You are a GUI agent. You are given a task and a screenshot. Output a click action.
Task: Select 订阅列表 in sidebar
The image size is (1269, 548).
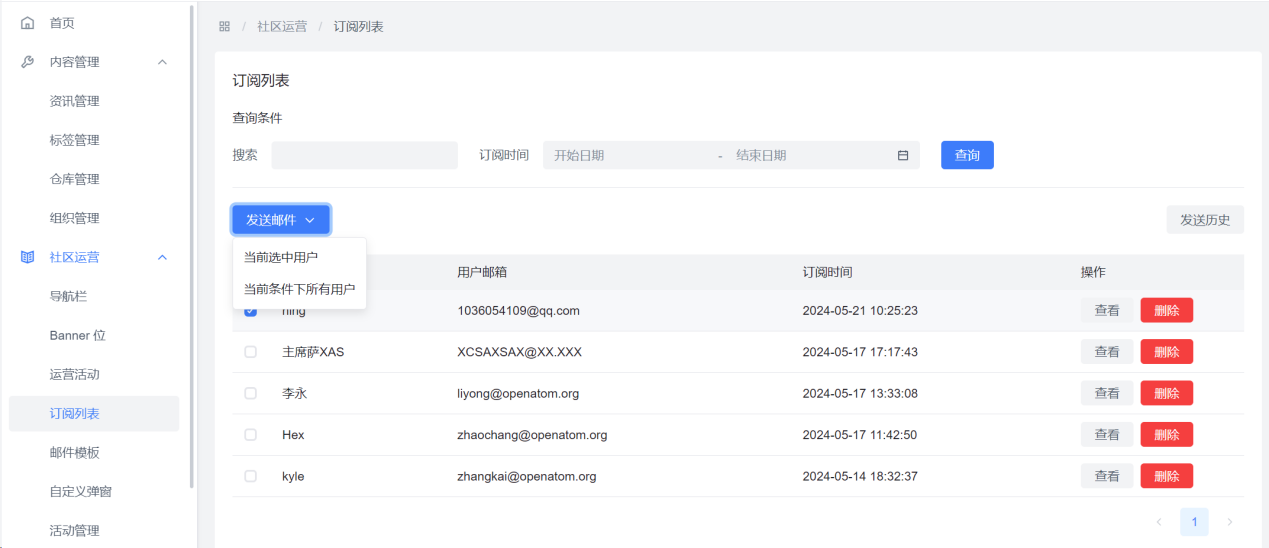point(94,413)
